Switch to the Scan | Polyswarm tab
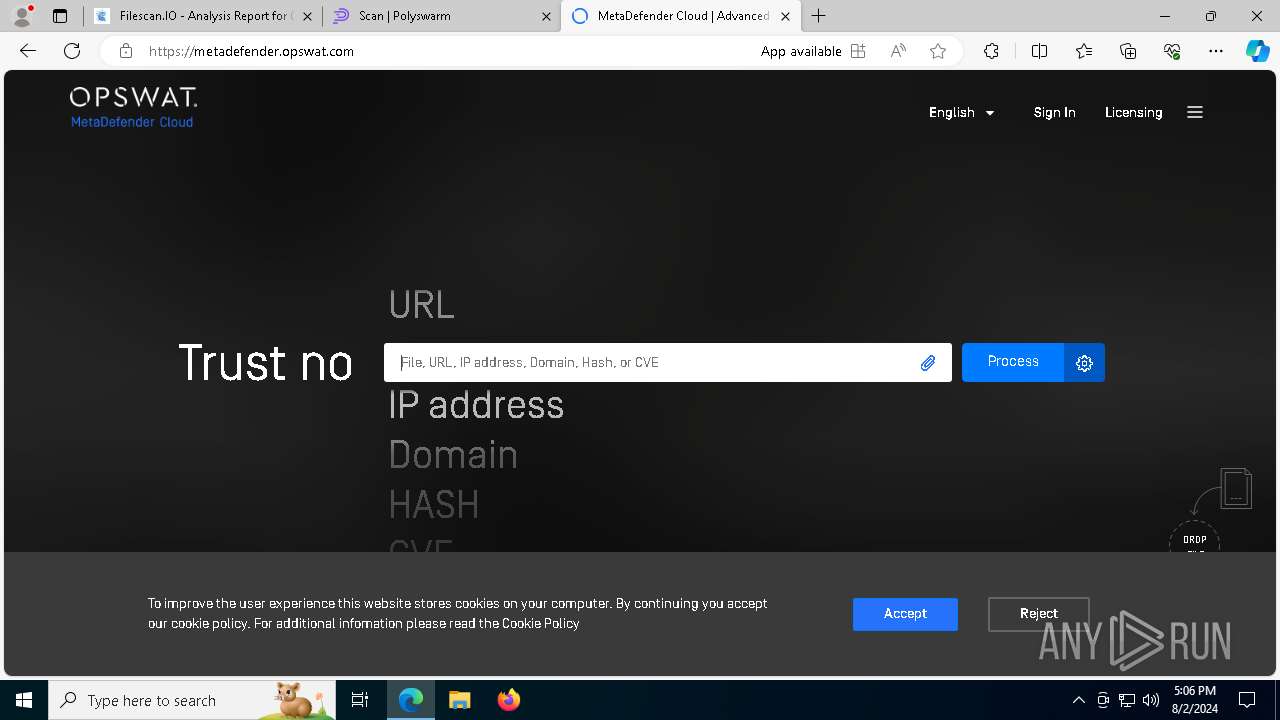 point(442,16)
